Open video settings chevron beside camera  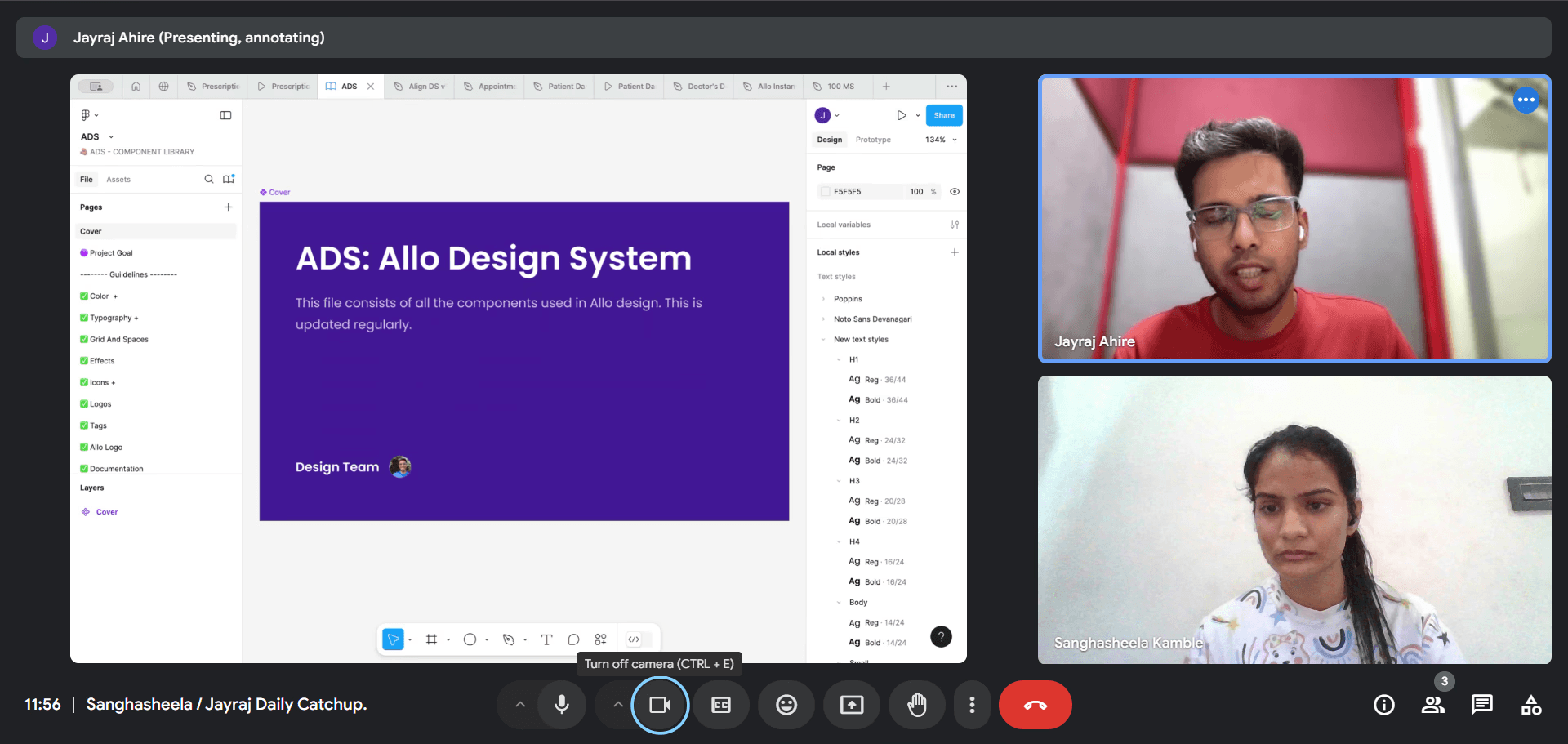(618, 705)
